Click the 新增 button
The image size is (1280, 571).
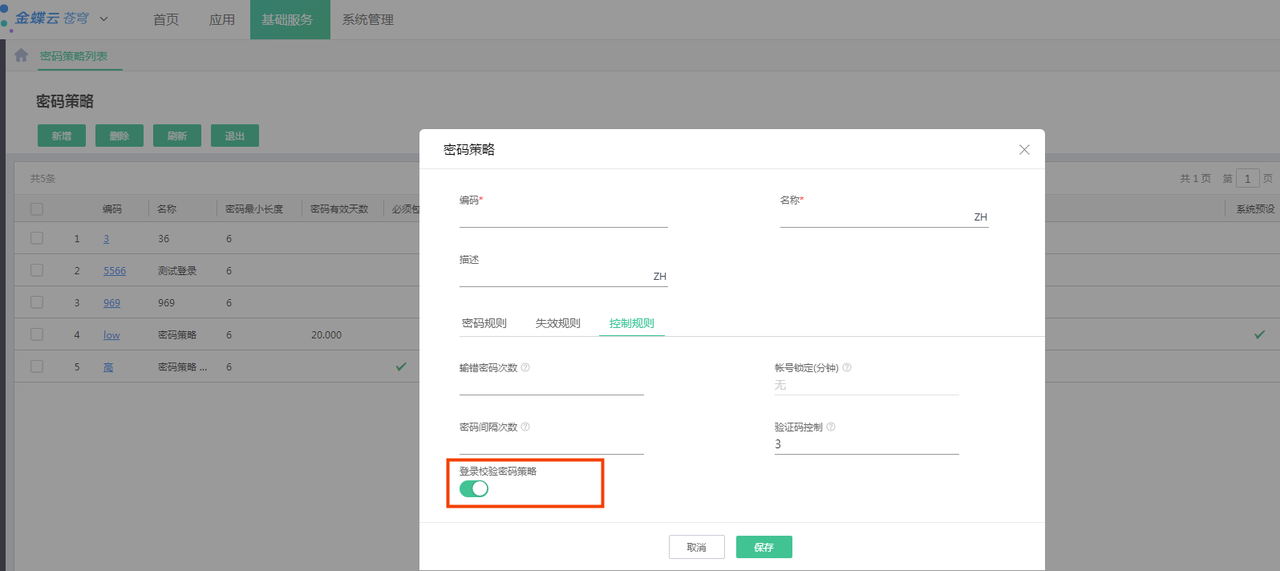(62, 136)
